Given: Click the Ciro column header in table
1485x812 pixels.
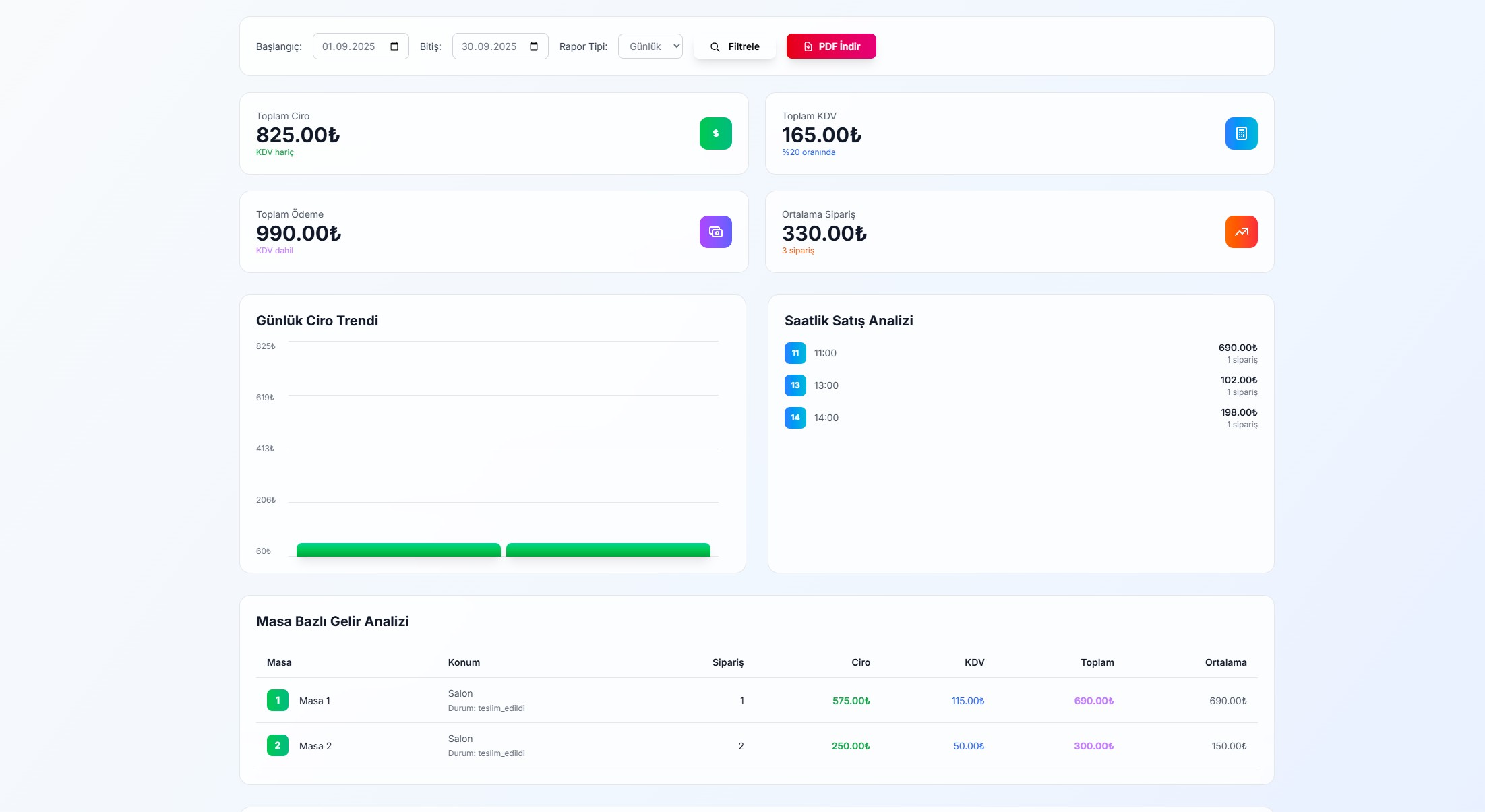Looking at the screenshot, I should 860,662.
